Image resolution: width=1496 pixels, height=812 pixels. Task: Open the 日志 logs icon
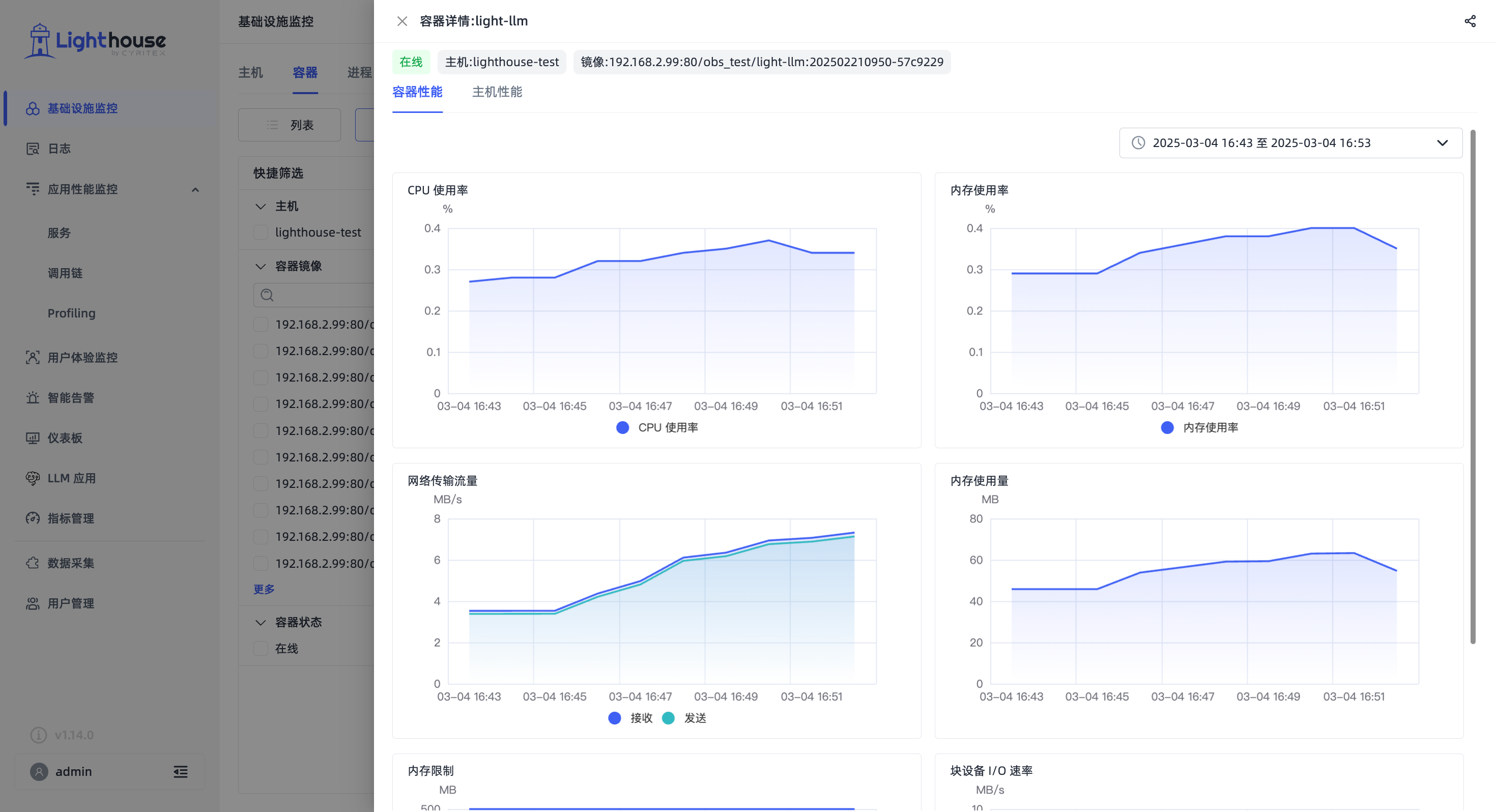coord(33,149)
